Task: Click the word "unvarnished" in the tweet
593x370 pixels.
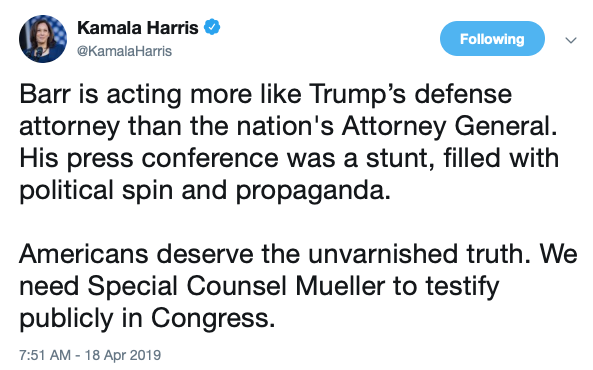Action: (x=383, y=253)
